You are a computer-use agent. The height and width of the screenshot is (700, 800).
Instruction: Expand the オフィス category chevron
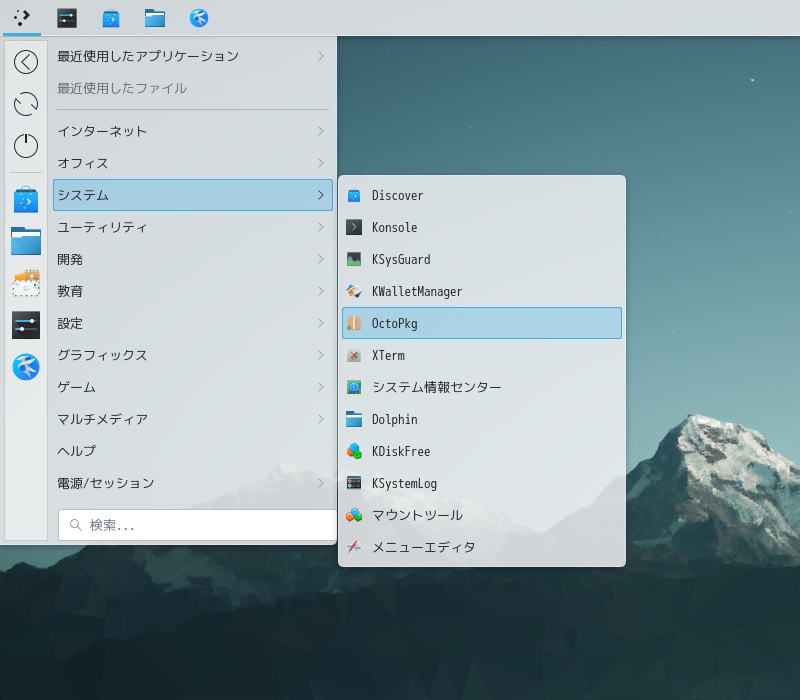[320, 163]
